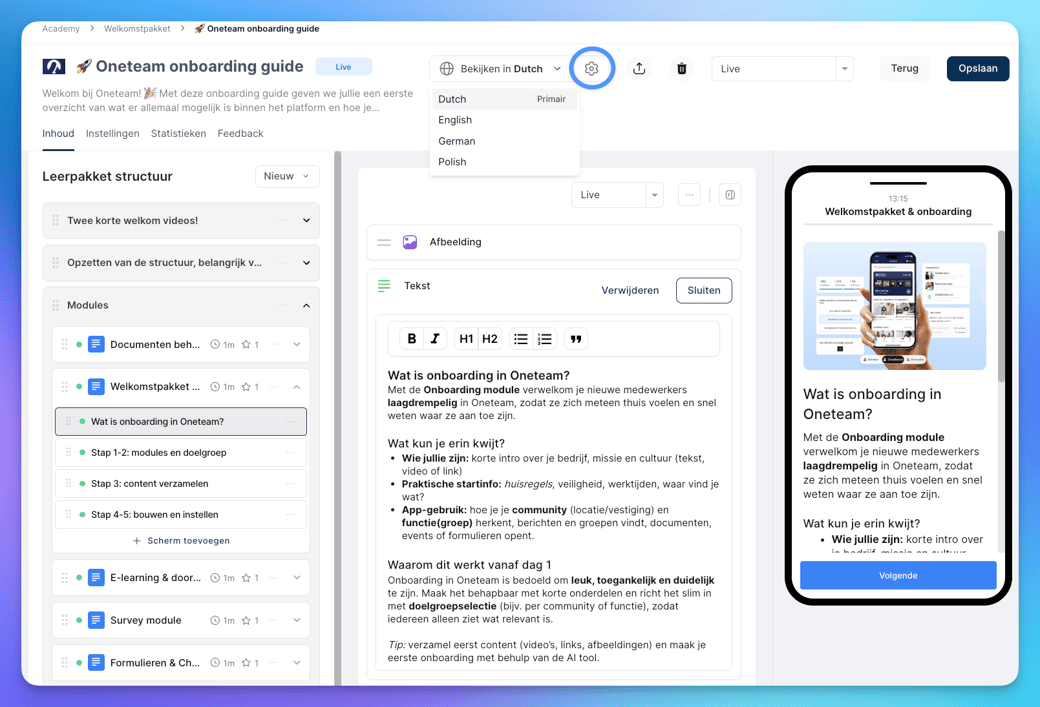The image size is (1040, 707).
Task: Click the green Tekst block icon
Action: tap(384, 286)
